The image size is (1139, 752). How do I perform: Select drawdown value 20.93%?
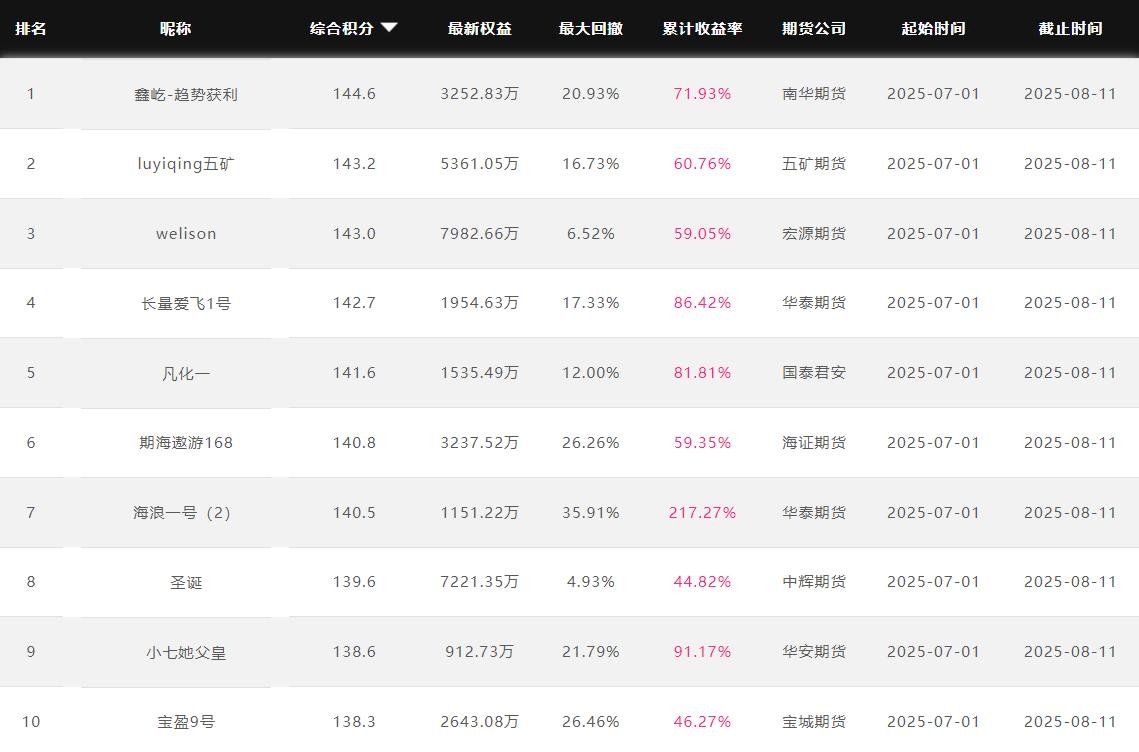591,94
